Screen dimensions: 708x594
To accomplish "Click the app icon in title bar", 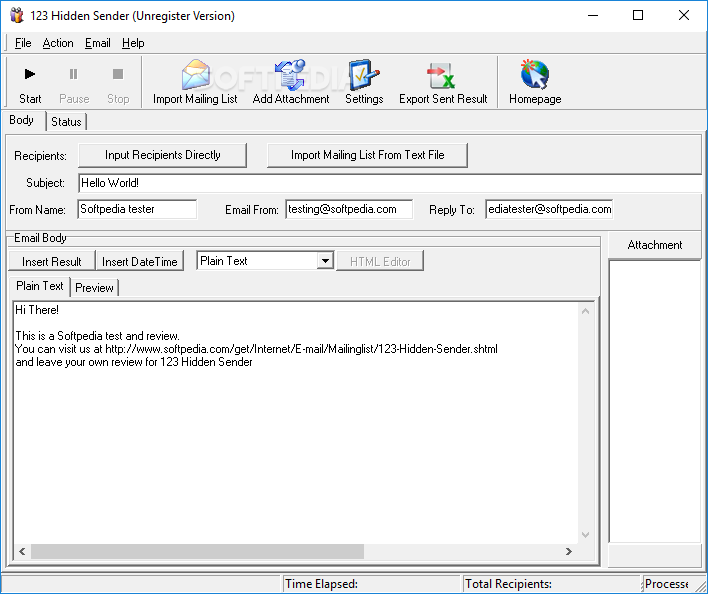I will tap(17, 15).
